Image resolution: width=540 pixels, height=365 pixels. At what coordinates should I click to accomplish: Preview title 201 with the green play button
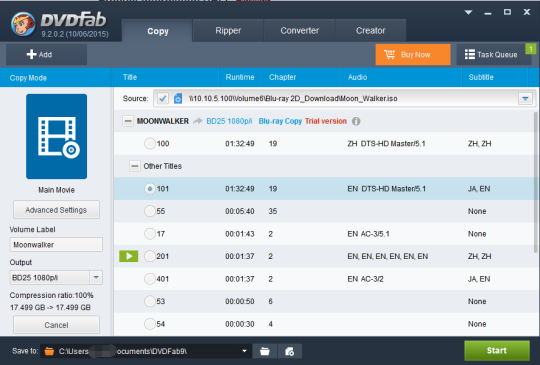(x=128, y=256)
